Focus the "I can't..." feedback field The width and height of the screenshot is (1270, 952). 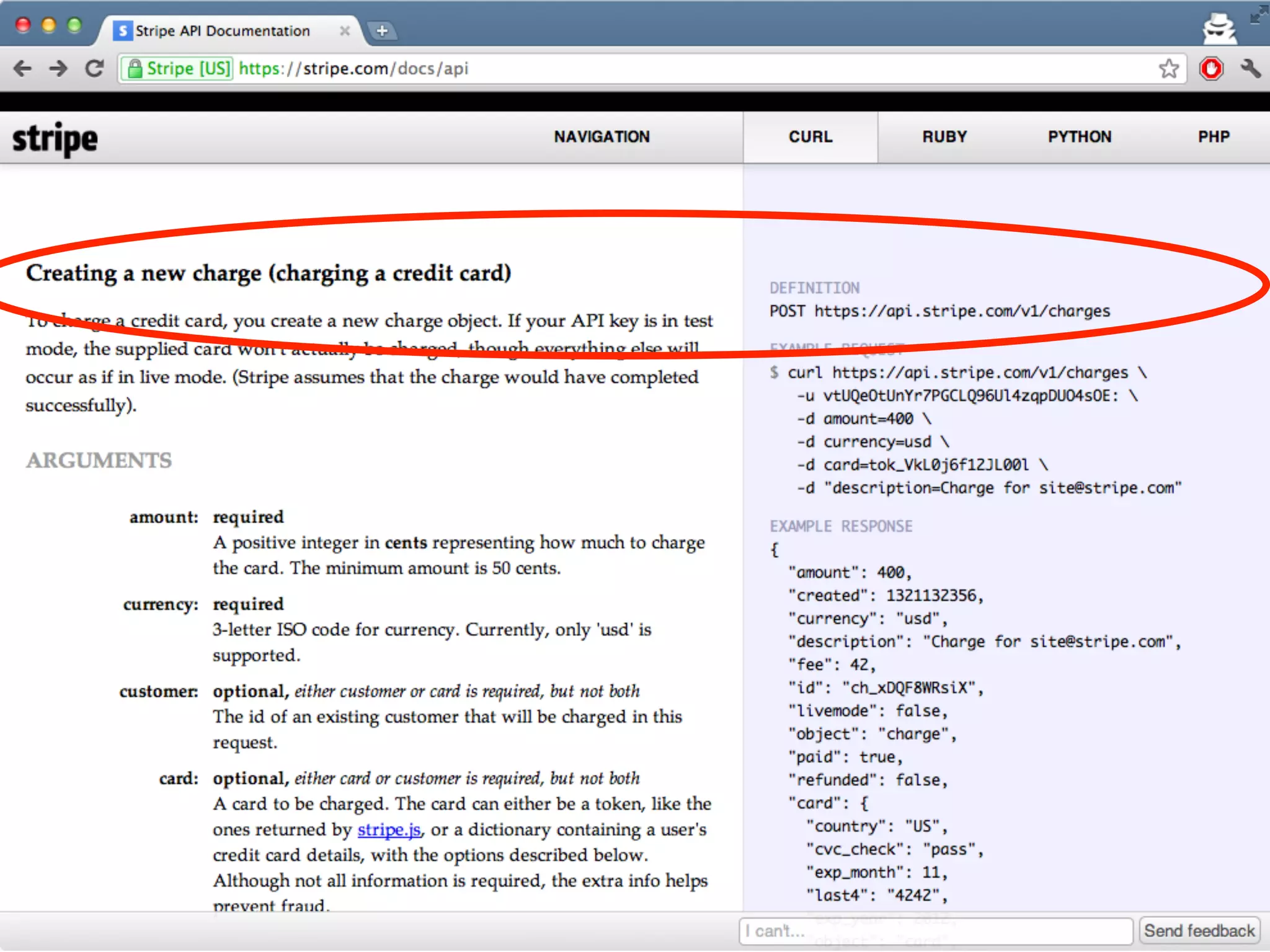click(x=935, y=930)
